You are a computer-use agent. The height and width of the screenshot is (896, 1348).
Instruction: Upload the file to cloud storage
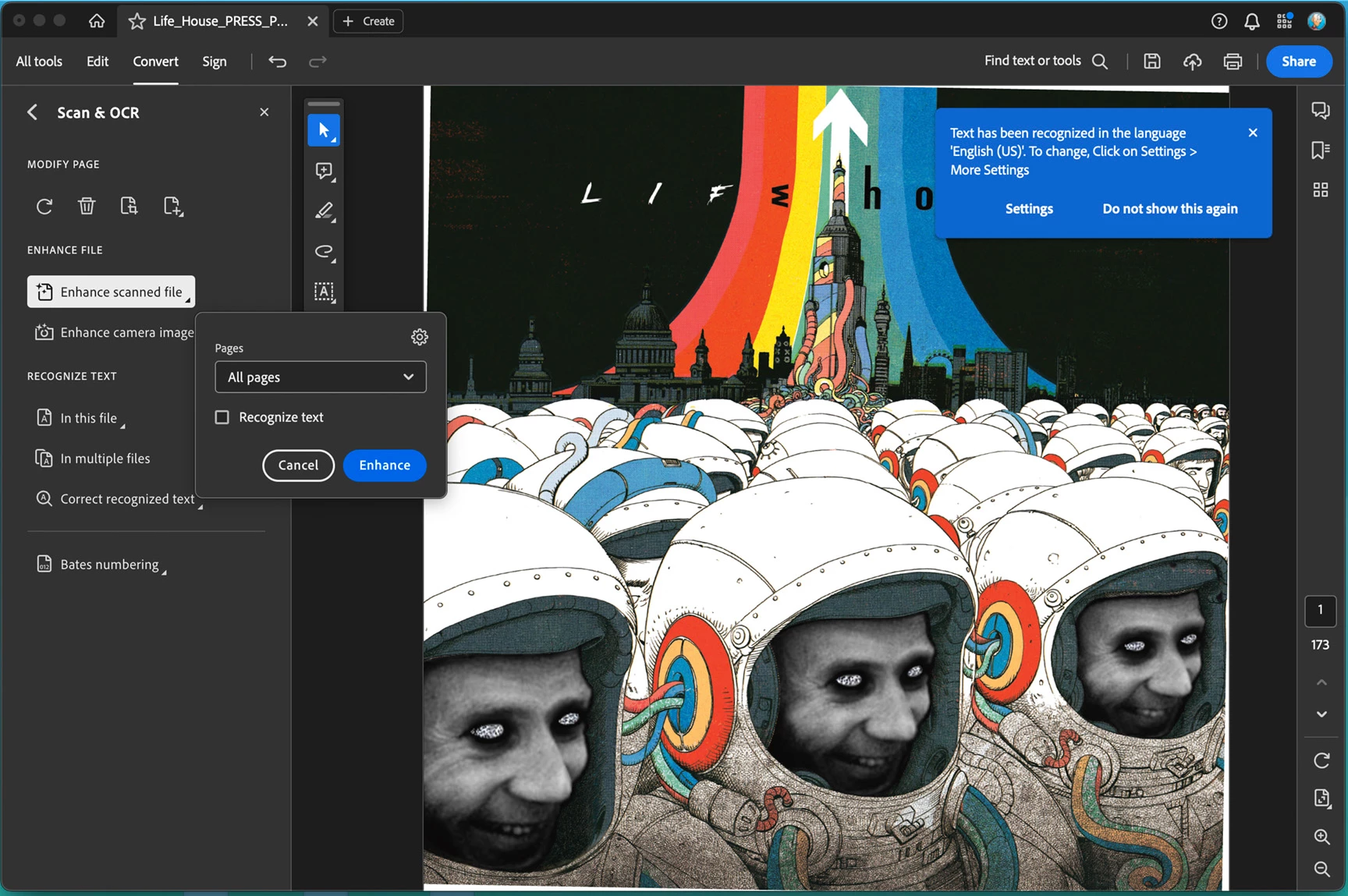[x=1192, y=62]
